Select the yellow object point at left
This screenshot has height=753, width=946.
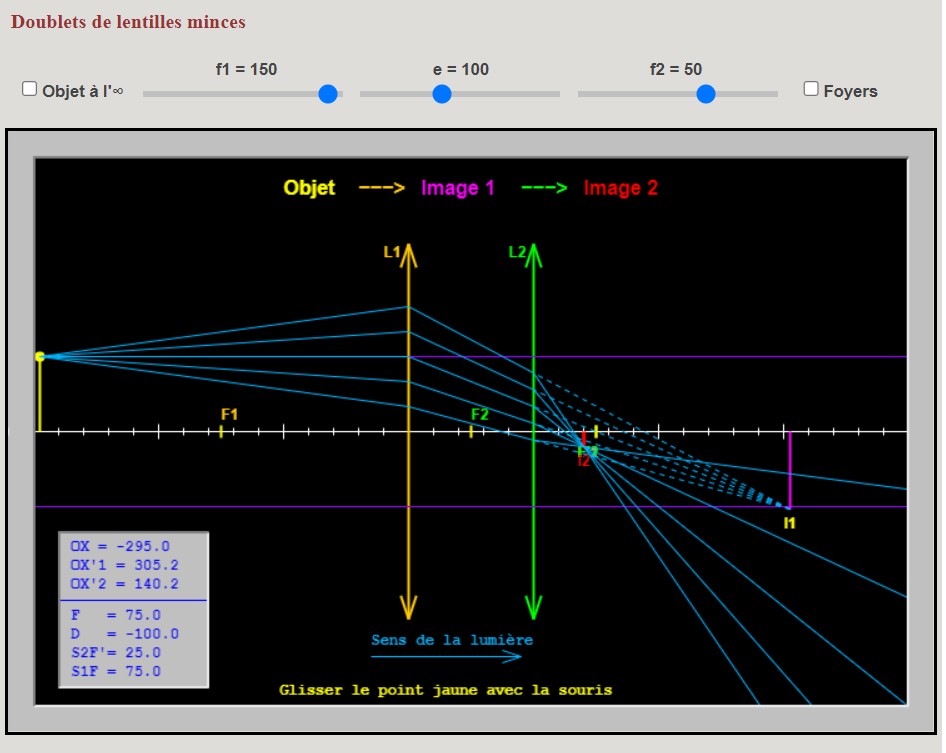(x=40, y=357)
